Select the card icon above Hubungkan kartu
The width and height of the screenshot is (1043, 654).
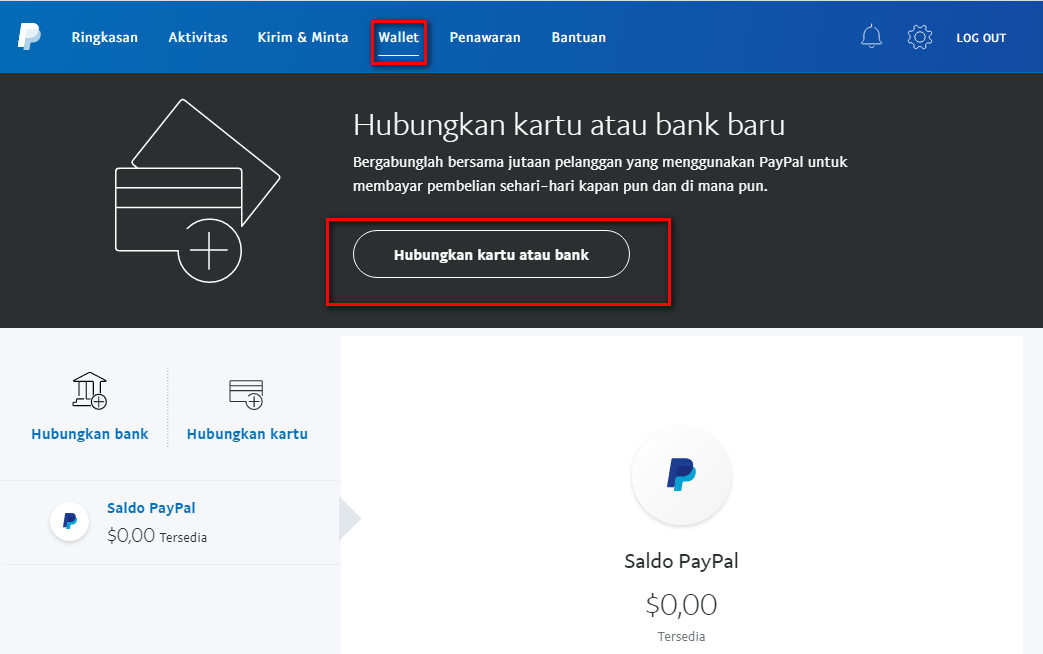click(x=246, y=392)
